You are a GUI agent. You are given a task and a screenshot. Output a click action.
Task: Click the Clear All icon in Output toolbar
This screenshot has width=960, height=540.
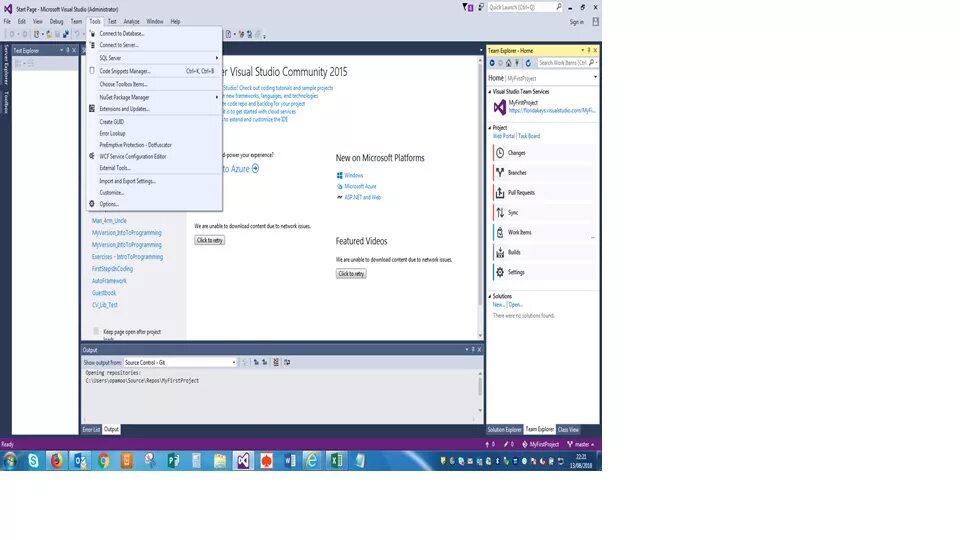276,362
